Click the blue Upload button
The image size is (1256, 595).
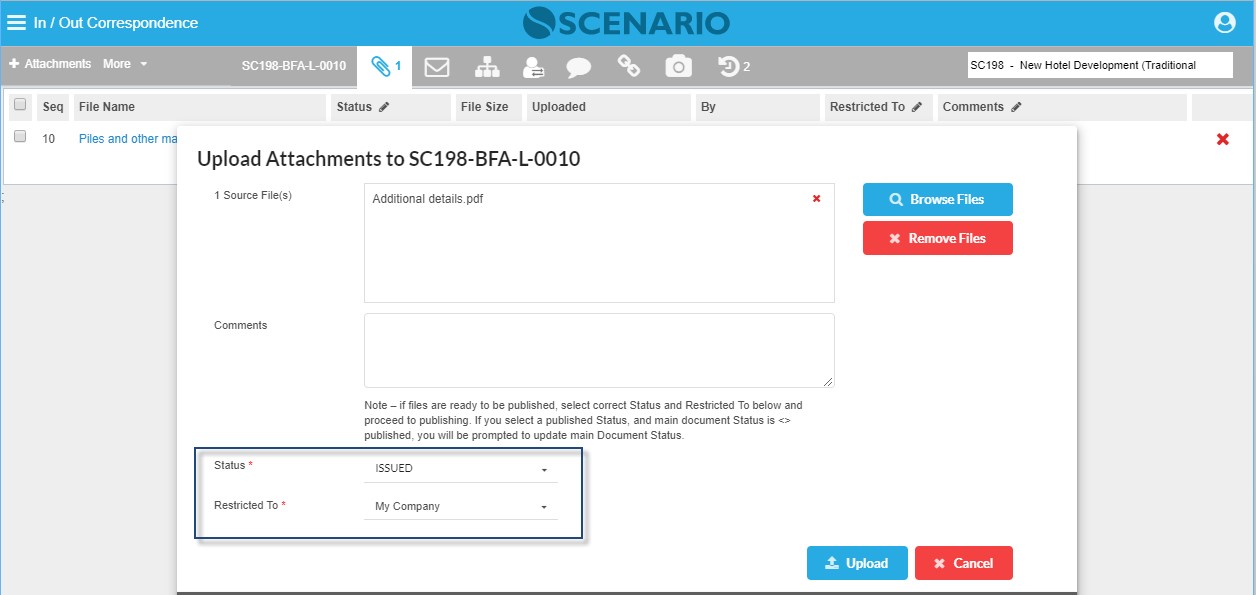857,563
